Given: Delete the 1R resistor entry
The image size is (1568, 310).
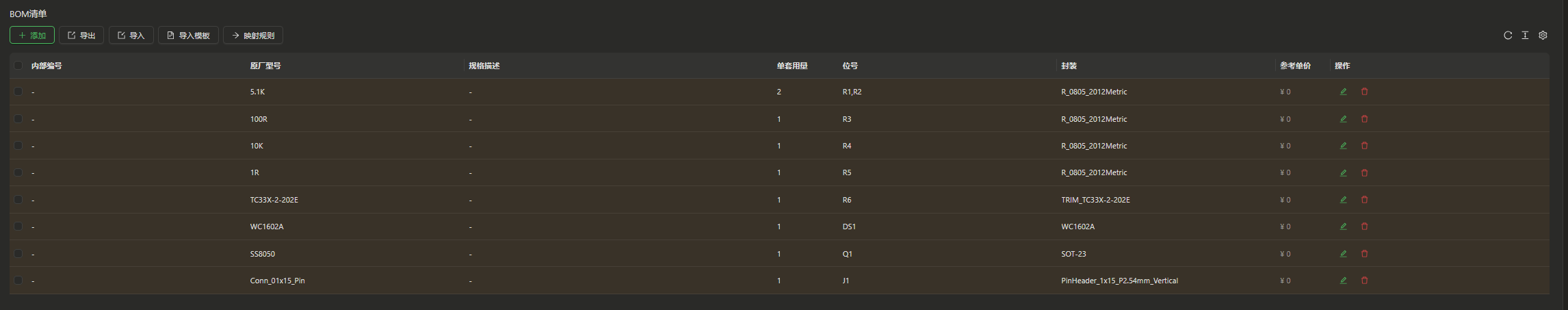Looking at the screenshot, I should [1364, 172].
